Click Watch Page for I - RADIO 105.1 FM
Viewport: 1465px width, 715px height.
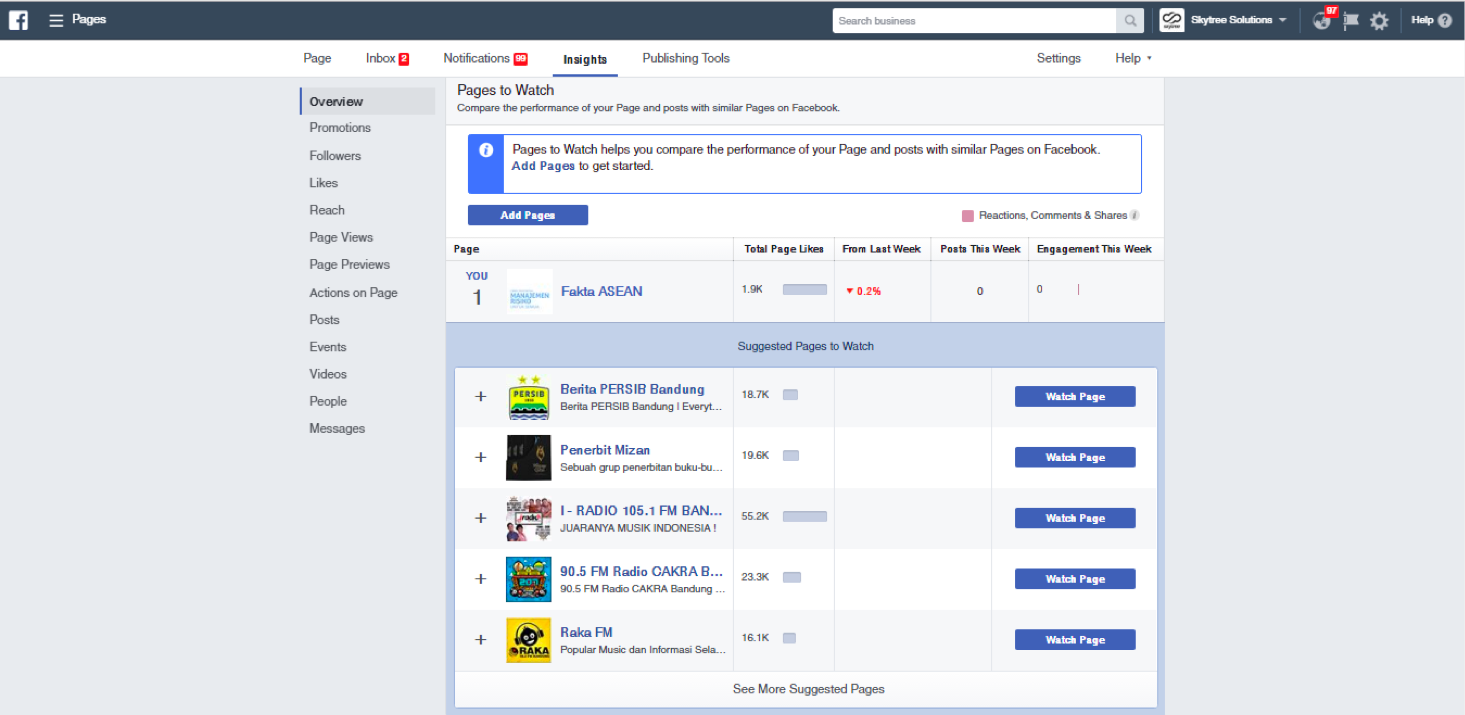click(x=1075, y=518)
